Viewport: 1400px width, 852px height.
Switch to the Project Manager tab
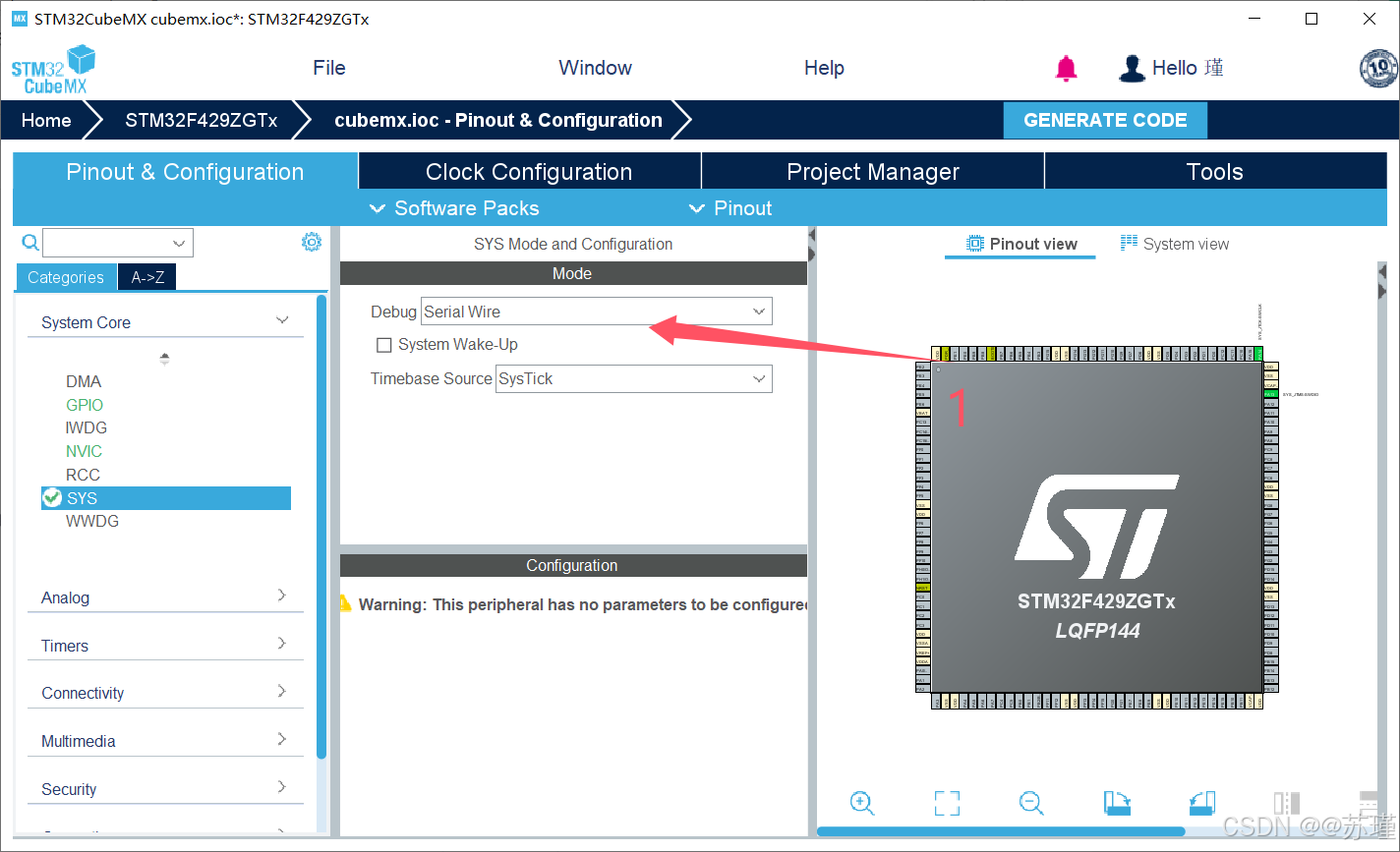click(873, 171)
